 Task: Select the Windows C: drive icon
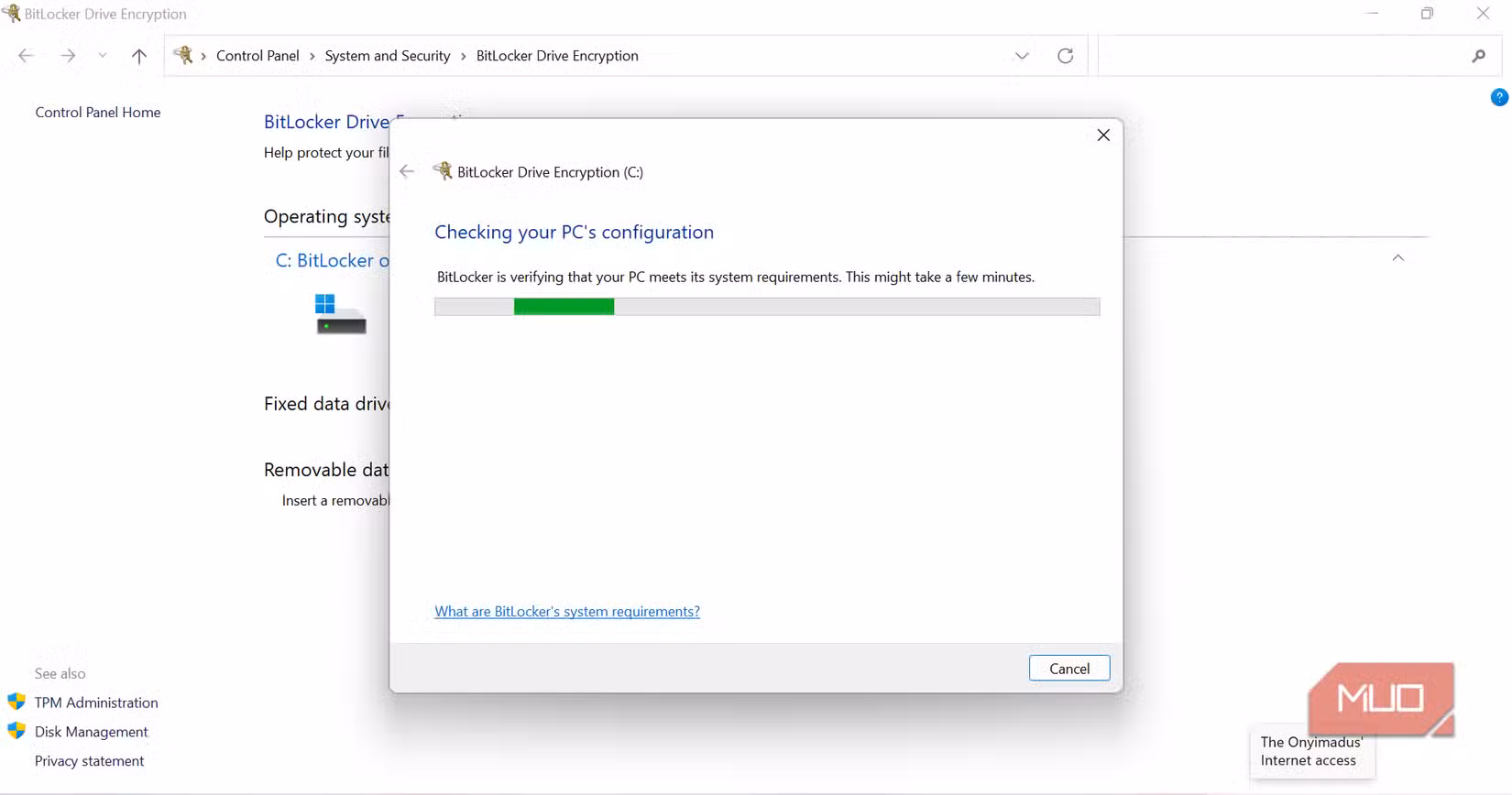click(340, 313)
